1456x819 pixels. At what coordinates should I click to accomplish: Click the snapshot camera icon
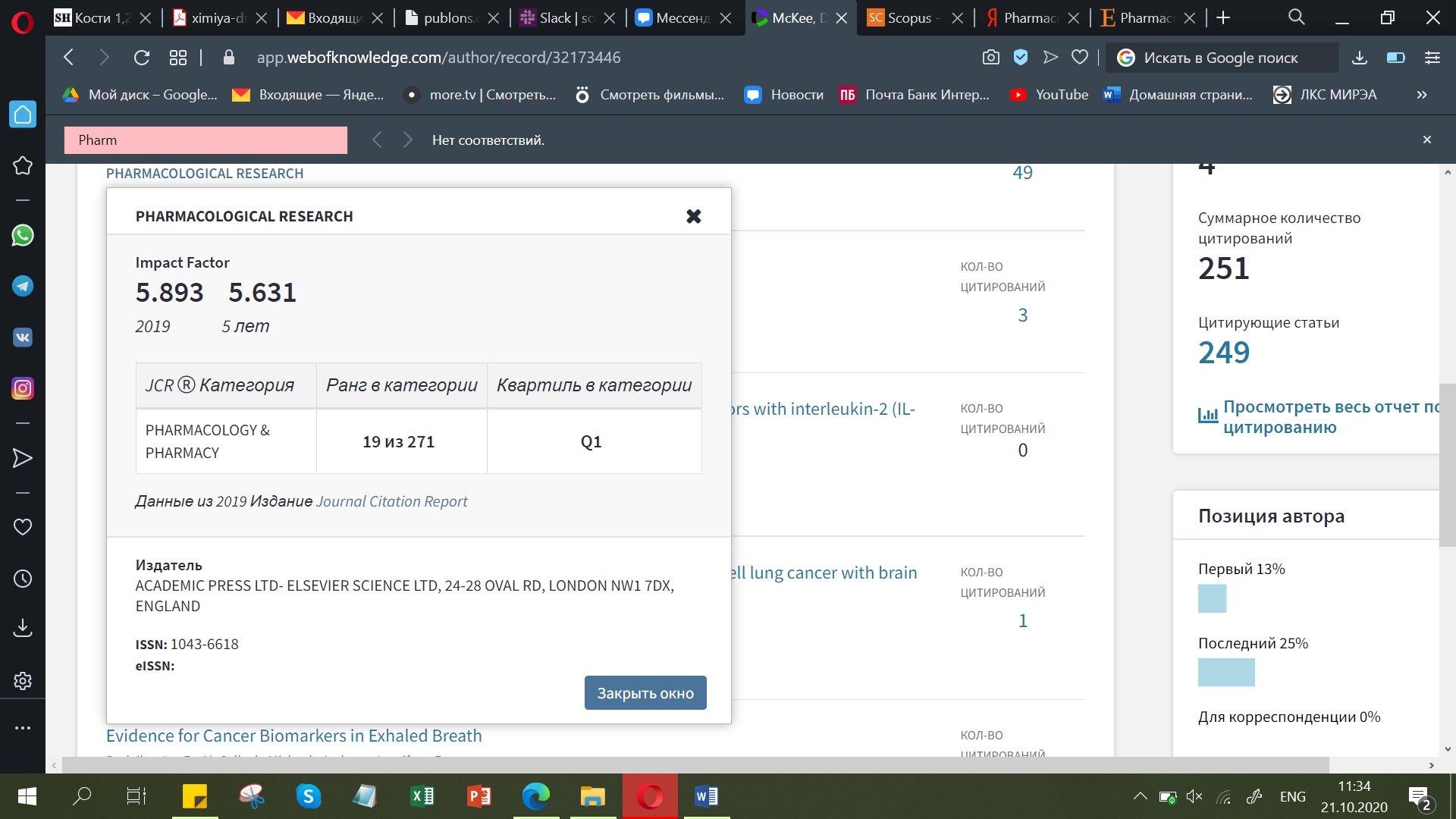click(x=990, y=58)
